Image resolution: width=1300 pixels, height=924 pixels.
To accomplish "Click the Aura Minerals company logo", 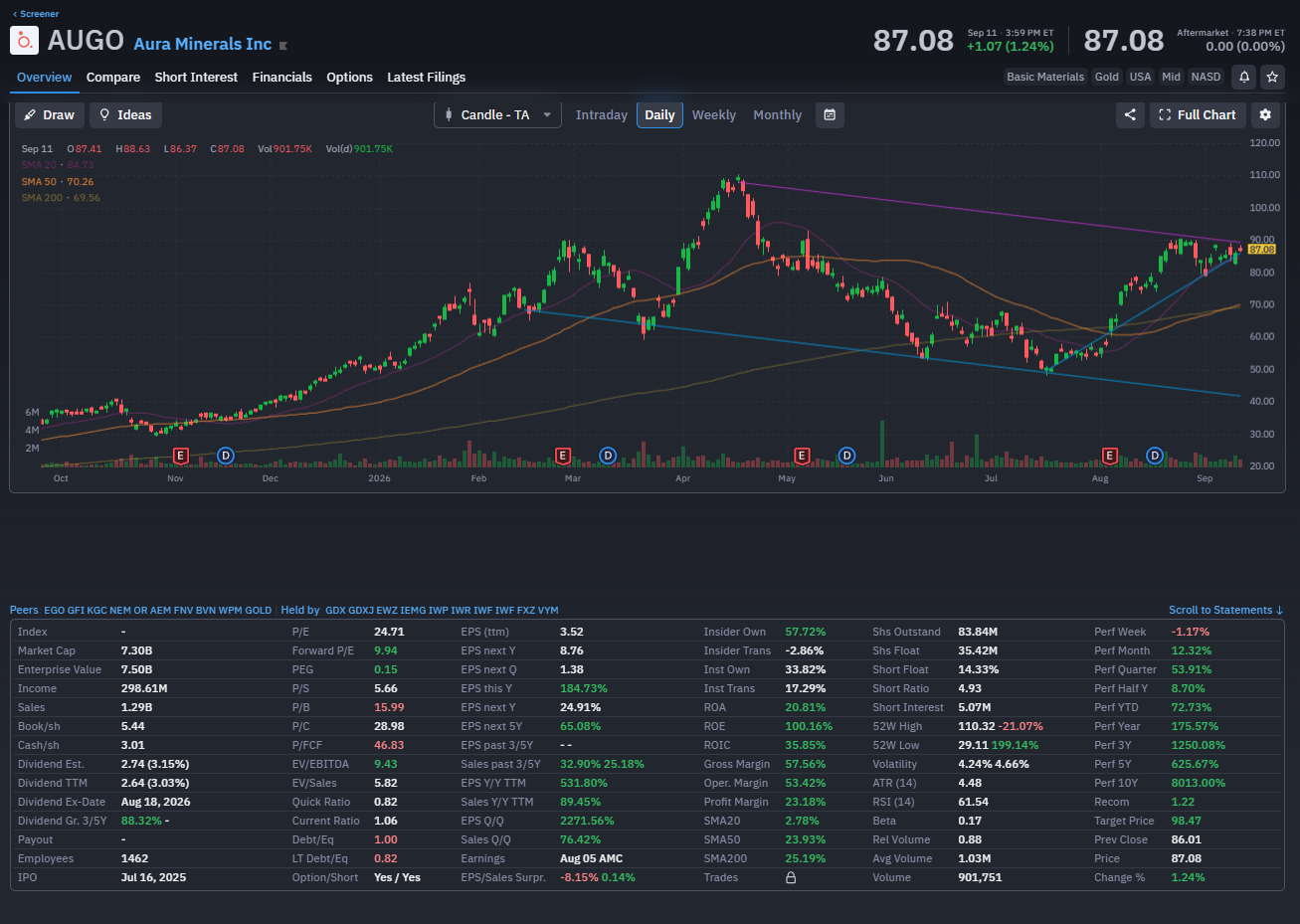I will (x=24, y=41).
